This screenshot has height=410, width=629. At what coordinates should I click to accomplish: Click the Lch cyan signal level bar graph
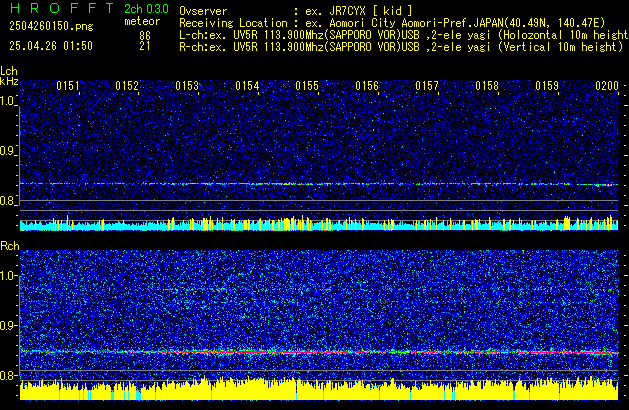click(x=319, y=223)
